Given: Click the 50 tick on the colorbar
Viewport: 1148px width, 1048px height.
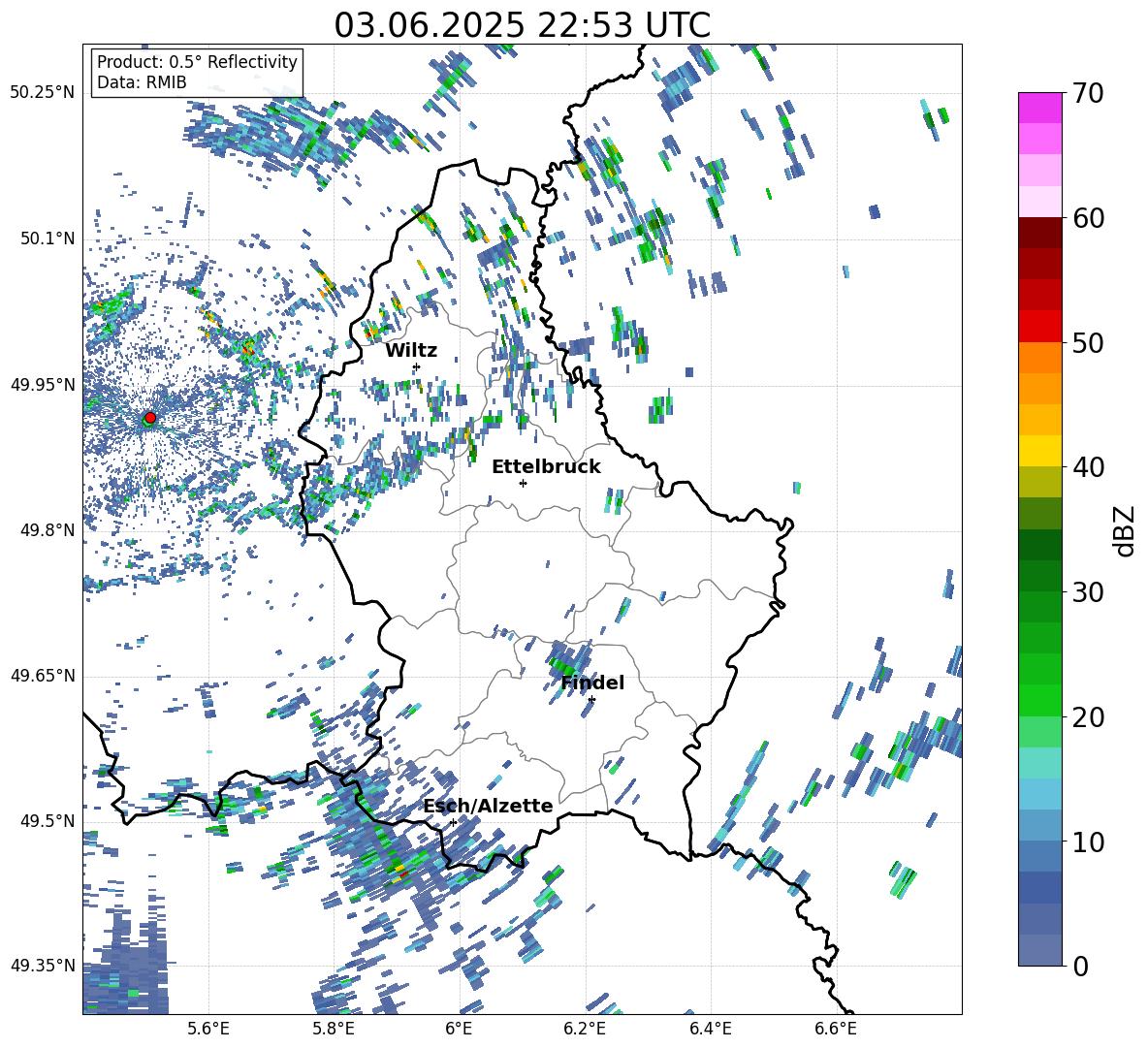Looking at the screenshot, I should (1088, 342).
